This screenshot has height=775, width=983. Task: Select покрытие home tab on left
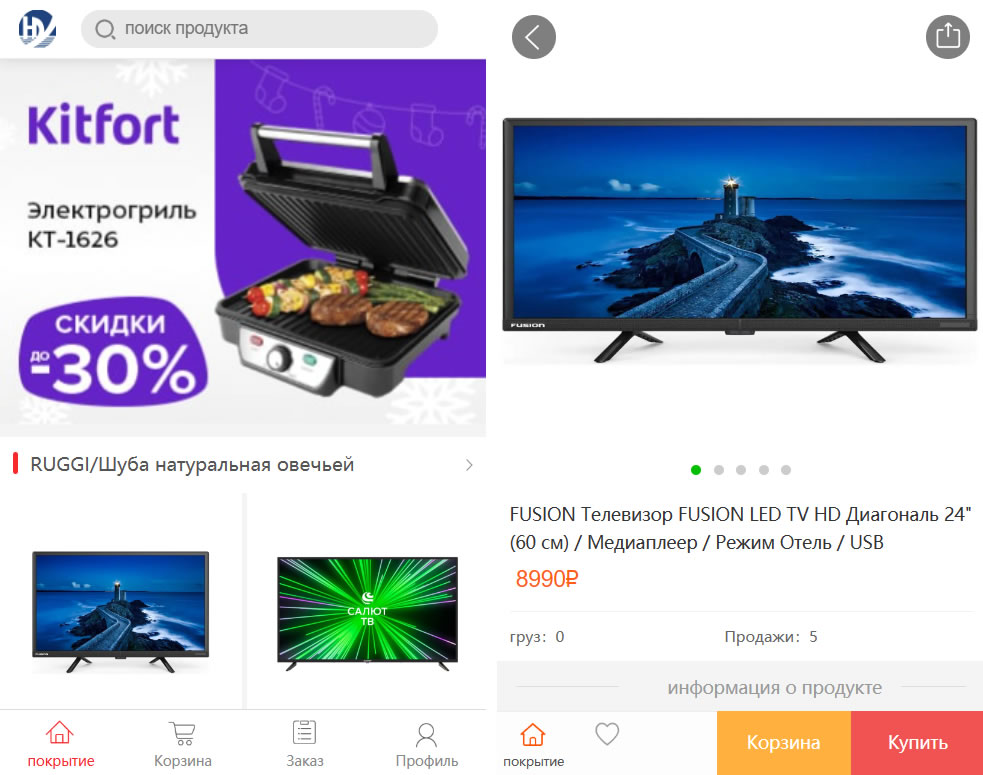pos(60,744)
